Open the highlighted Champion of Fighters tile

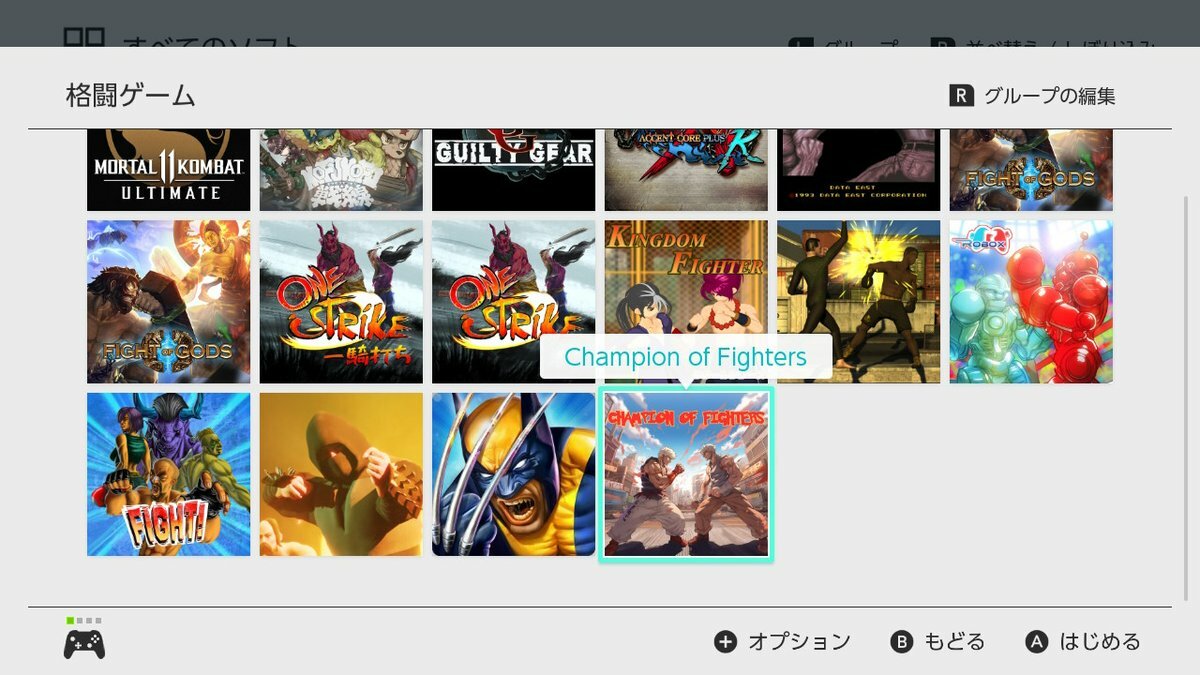click(686, 474)
